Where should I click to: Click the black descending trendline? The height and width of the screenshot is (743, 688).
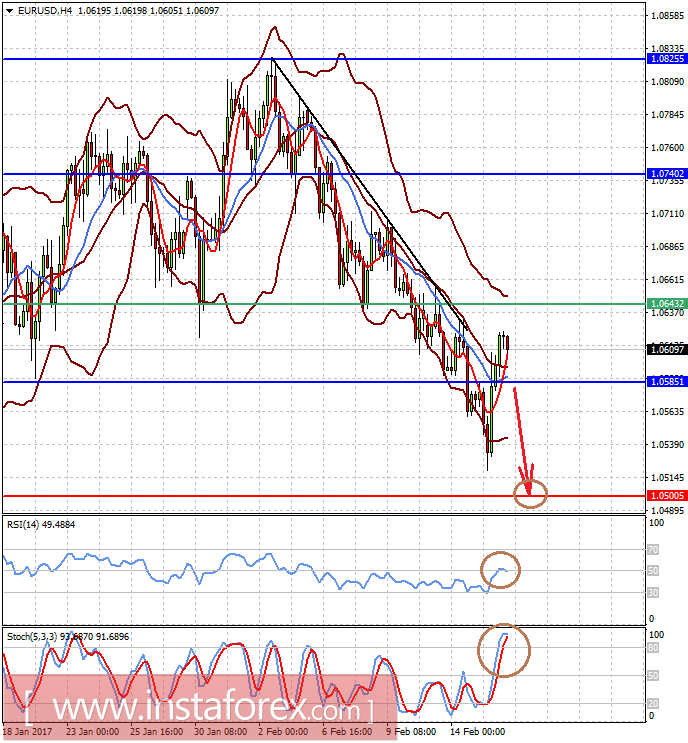(x=370, y=194)
